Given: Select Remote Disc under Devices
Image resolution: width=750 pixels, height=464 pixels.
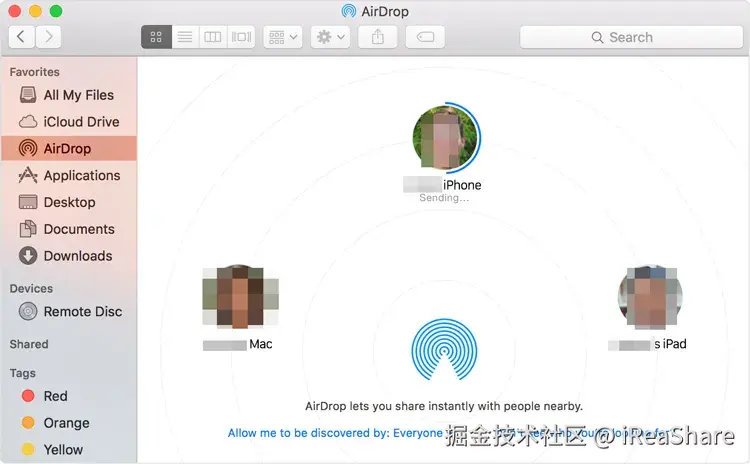Looking at the screenshot, I should 69,311.
